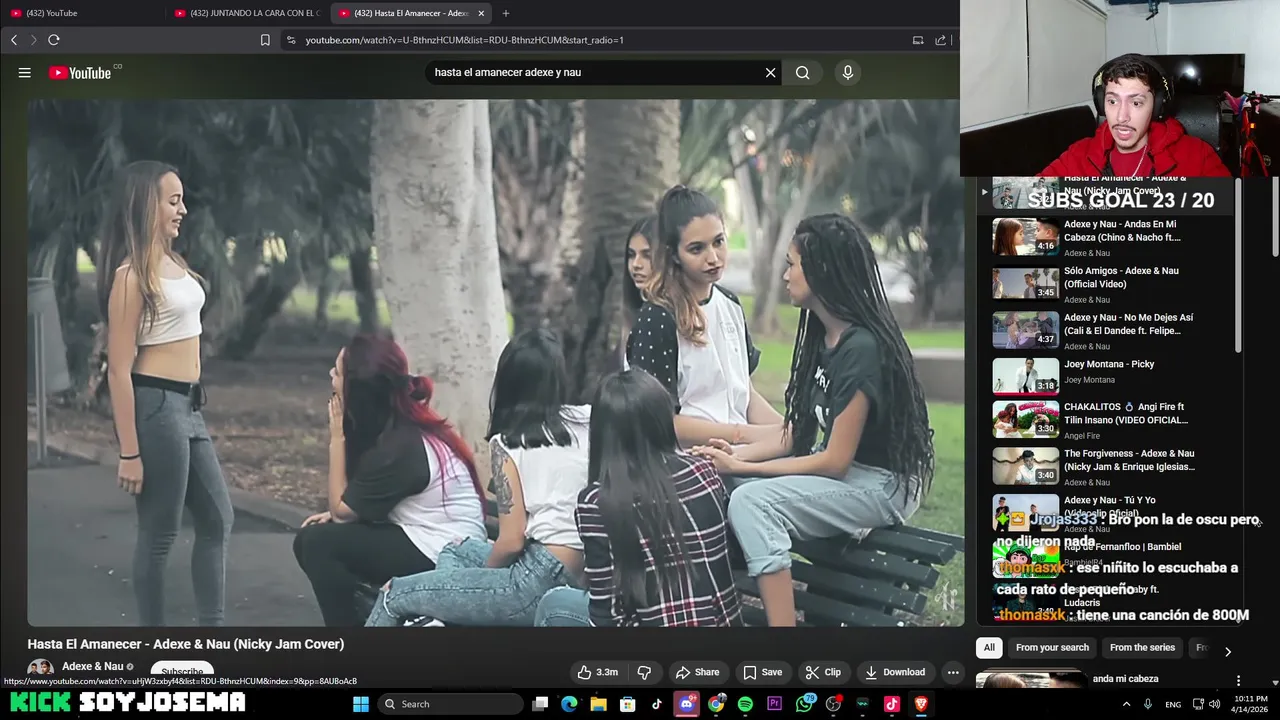This screenshot has width=1280, height=720.
Task: Open the Adexe & Nau channel name link
Action: [93, 667]
